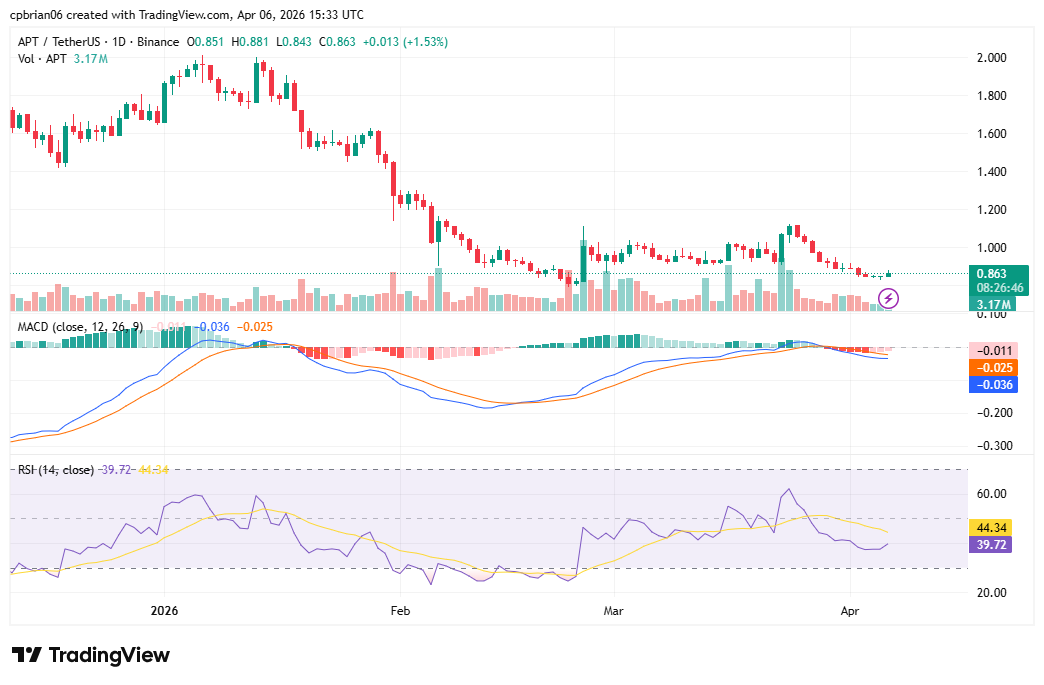This screenshot has width=1044, height=685.
Task: Click the Feb label on the time axis
Action: tap(399, 610)
